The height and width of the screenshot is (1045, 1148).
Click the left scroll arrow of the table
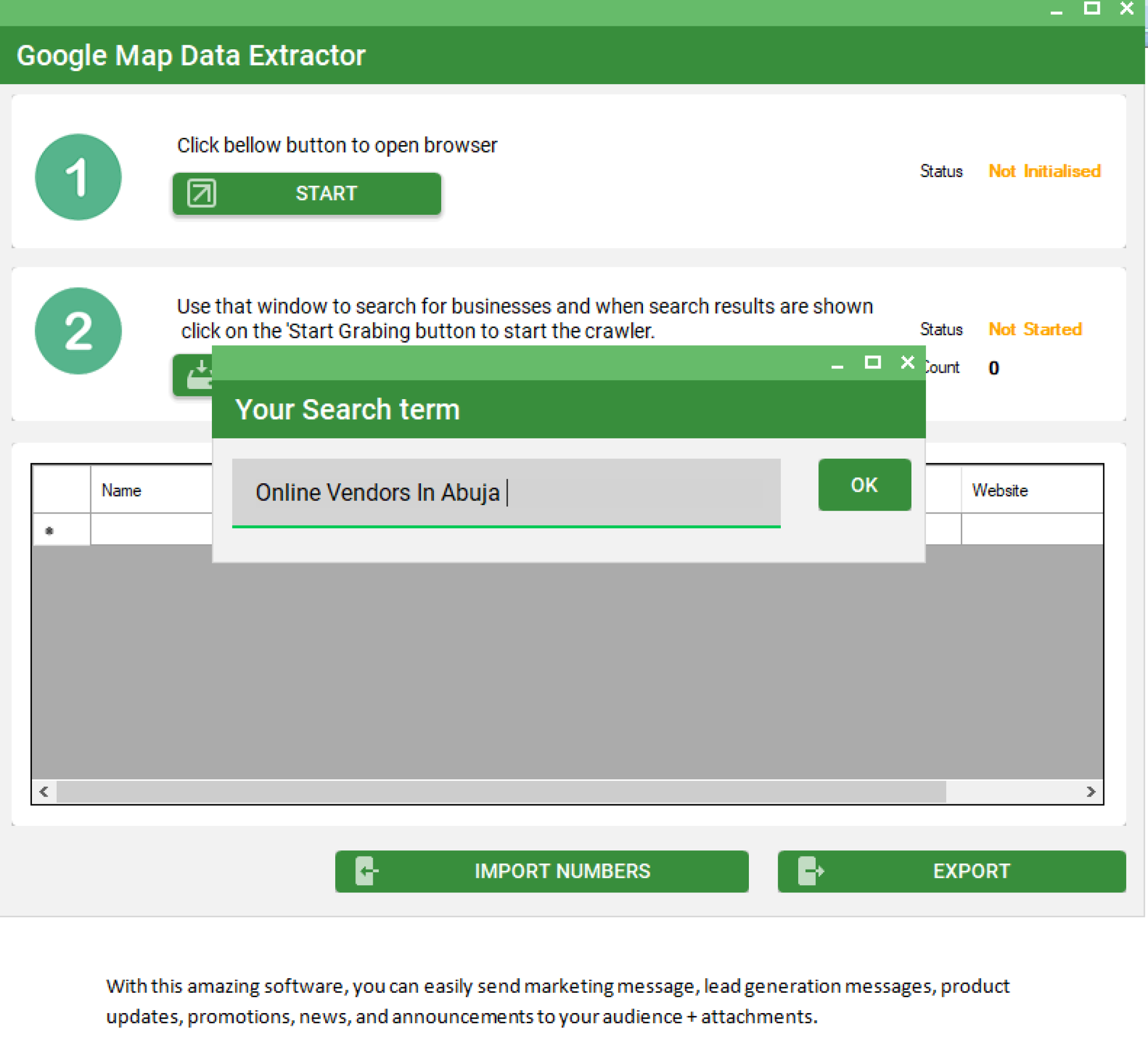[x=43, y=791]
